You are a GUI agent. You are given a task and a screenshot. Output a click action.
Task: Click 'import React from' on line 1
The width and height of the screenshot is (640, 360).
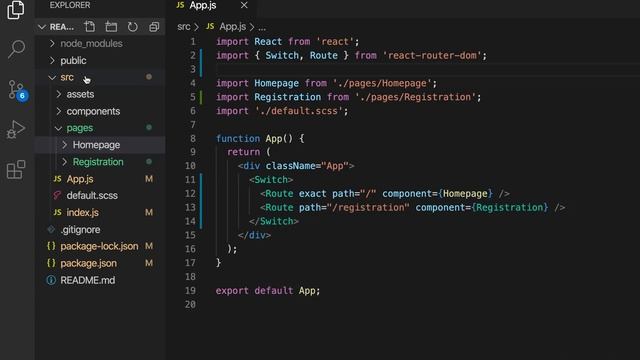pyautogui.click(x=263, y=42)
